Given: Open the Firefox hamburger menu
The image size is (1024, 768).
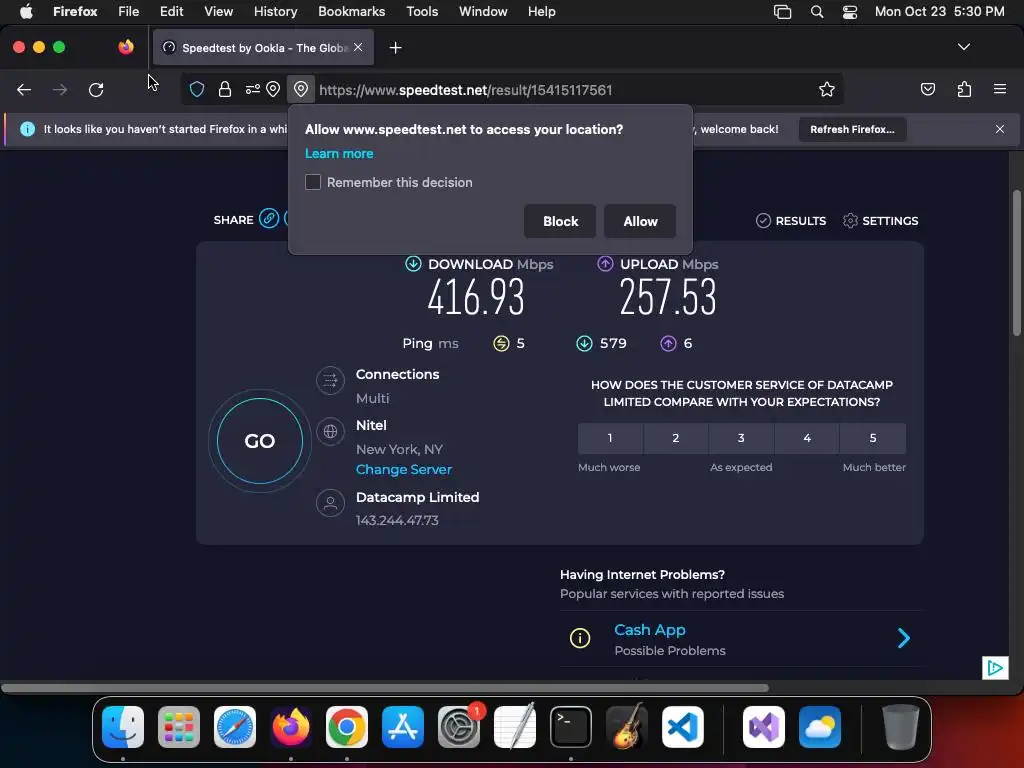Looking at the screenshot, I should click(x=1000, y=89).
